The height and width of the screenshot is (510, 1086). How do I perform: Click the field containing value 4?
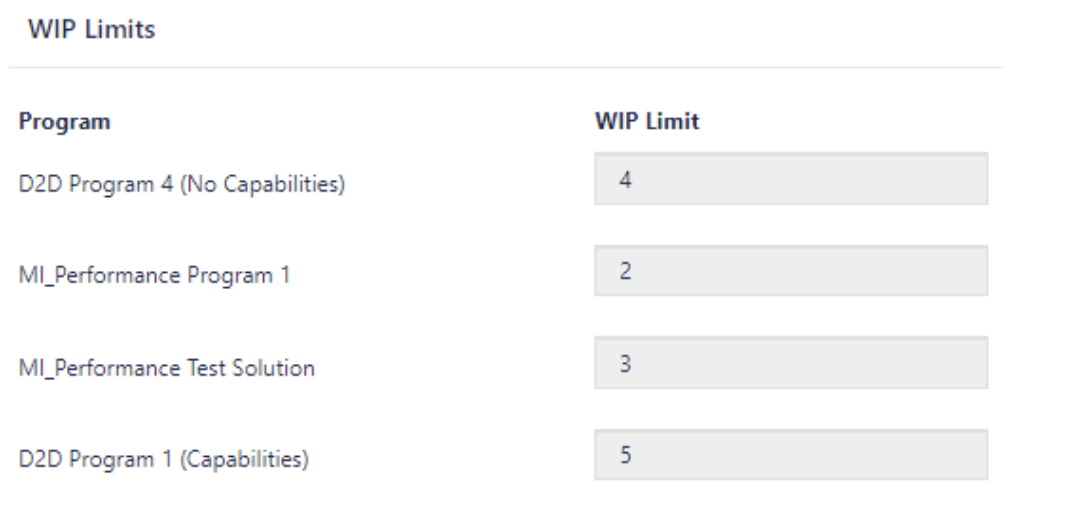coord(791,179)
